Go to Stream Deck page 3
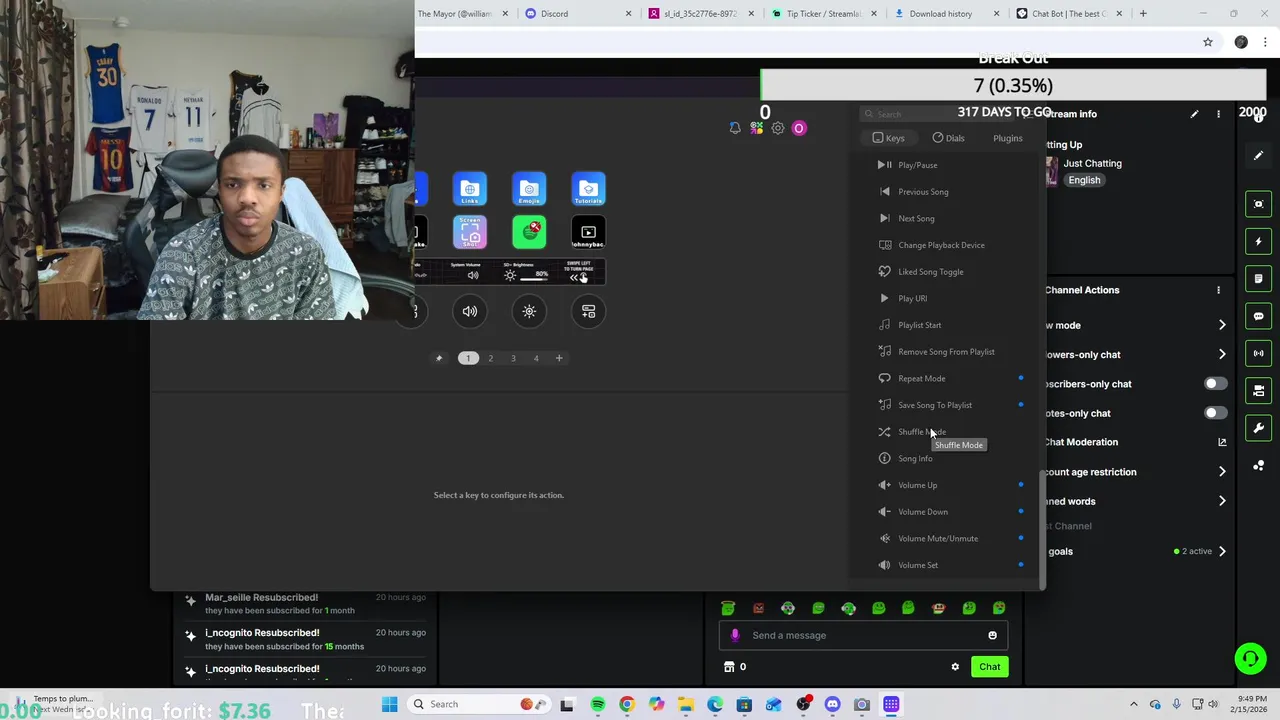 coord(513,358)
